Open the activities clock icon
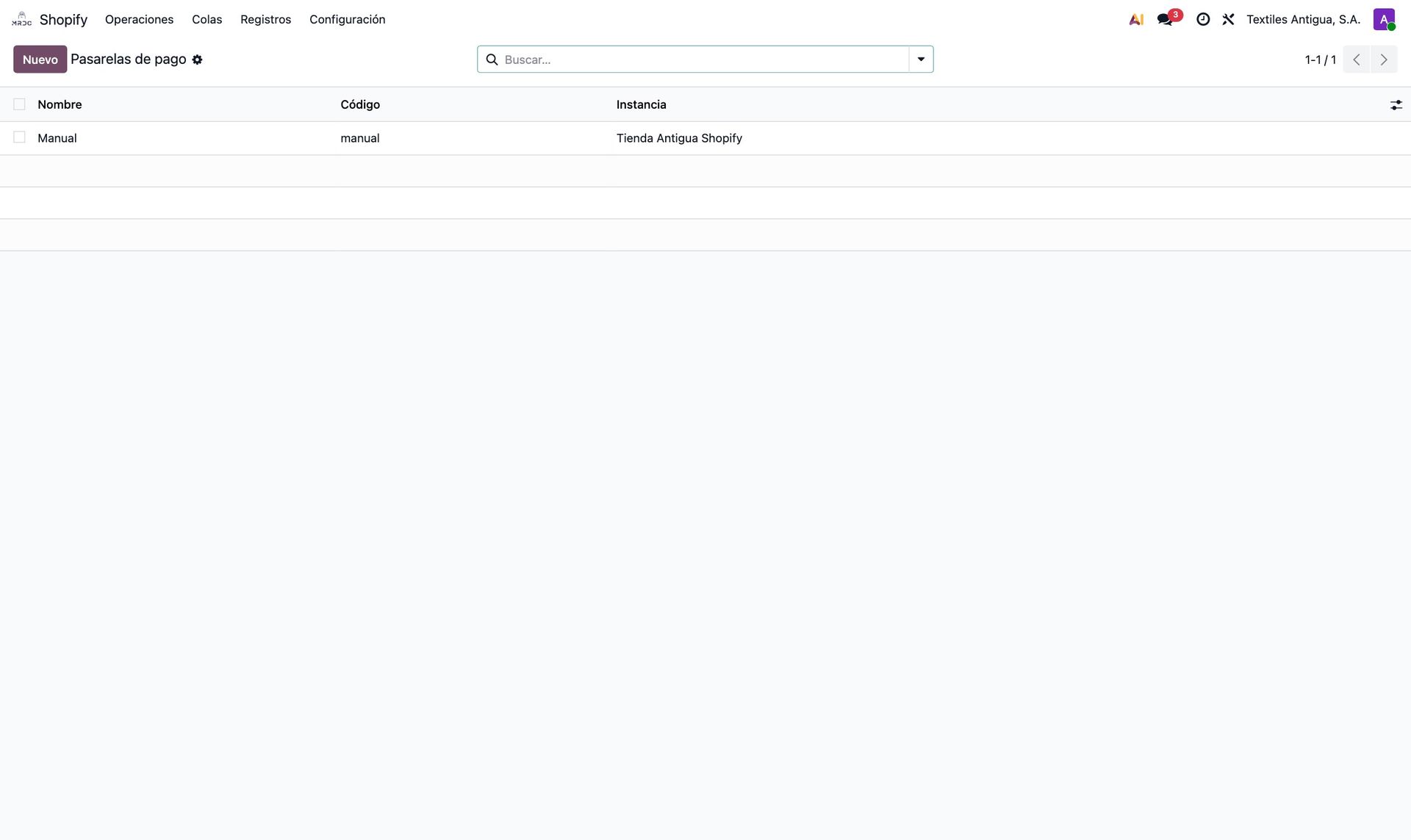Viewport: 1411px width, 840px height. pyautogui.click(x=1203, y=20)
